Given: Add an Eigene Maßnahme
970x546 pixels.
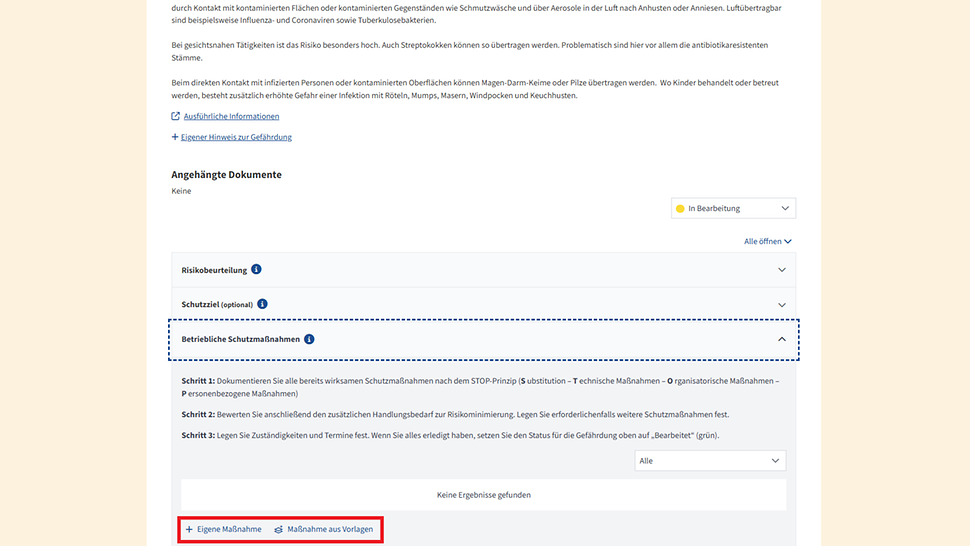Looking at the screenshot, I should tap(229, 529).
